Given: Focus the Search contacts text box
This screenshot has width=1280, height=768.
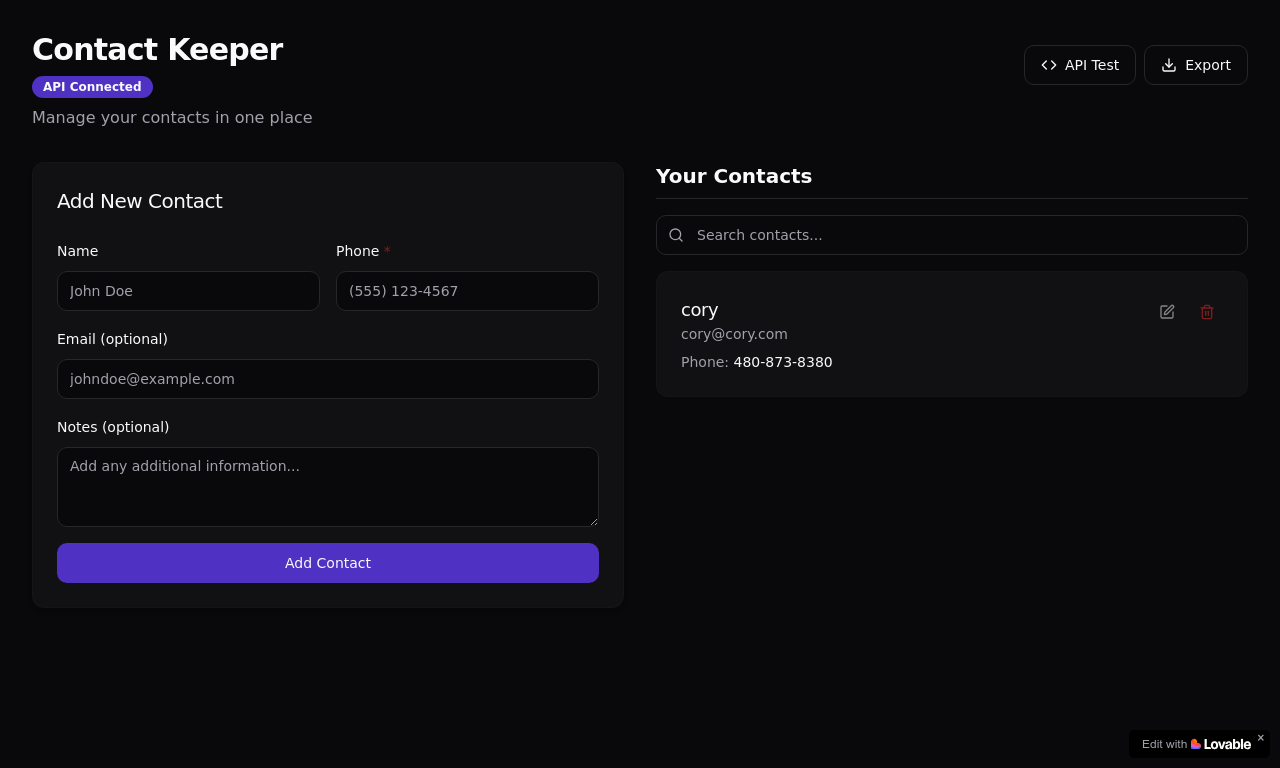Looking at the screenshot, I should click(x=960, y=235).
